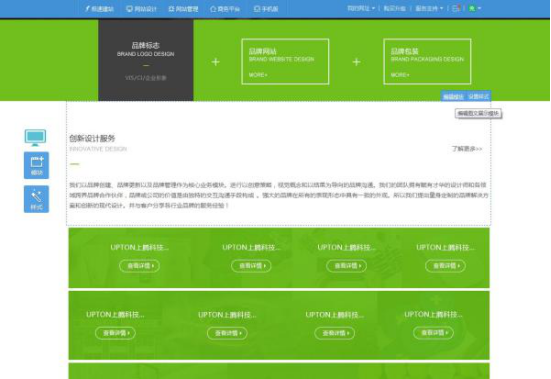The image size is (551, 379).
Task: Open the 商务平台 menu item
Action: point(225,9)
